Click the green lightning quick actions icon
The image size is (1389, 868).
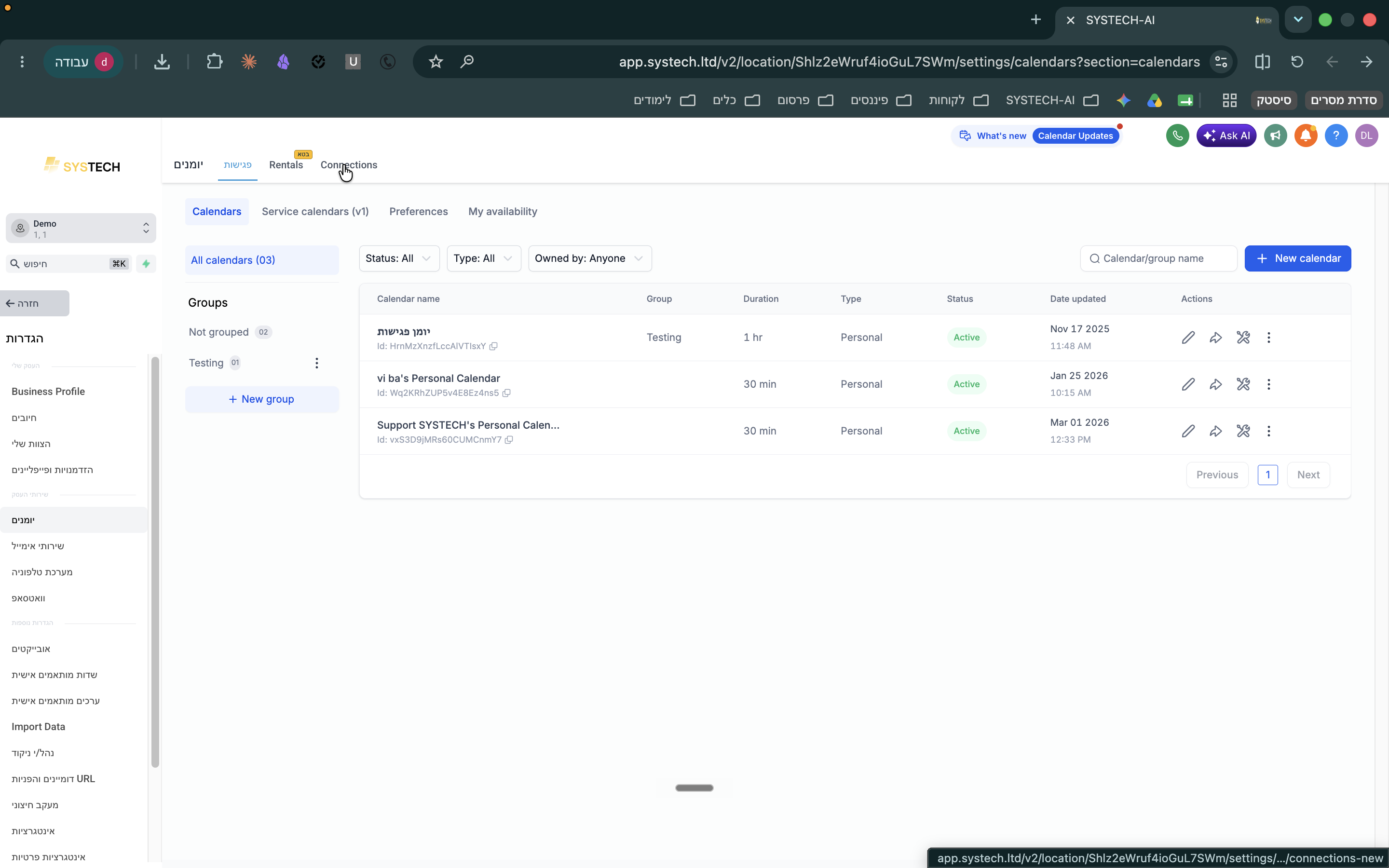click(x=146, y=264)
